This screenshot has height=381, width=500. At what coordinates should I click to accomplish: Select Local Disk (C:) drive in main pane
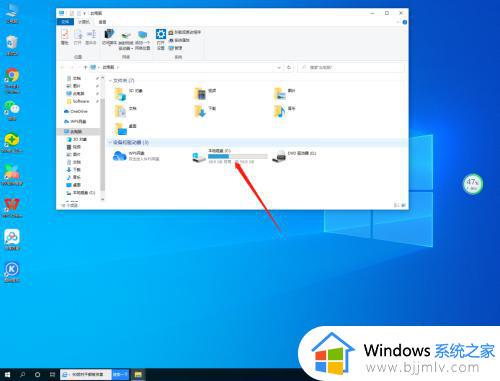[230, 156]
